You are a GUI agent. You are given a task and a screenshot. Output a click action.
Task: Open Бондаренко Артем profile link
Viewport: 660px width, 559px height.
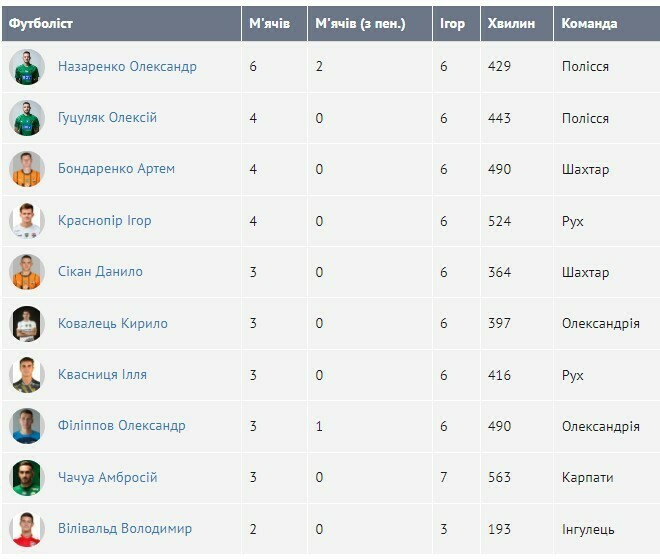pos(116,169)
